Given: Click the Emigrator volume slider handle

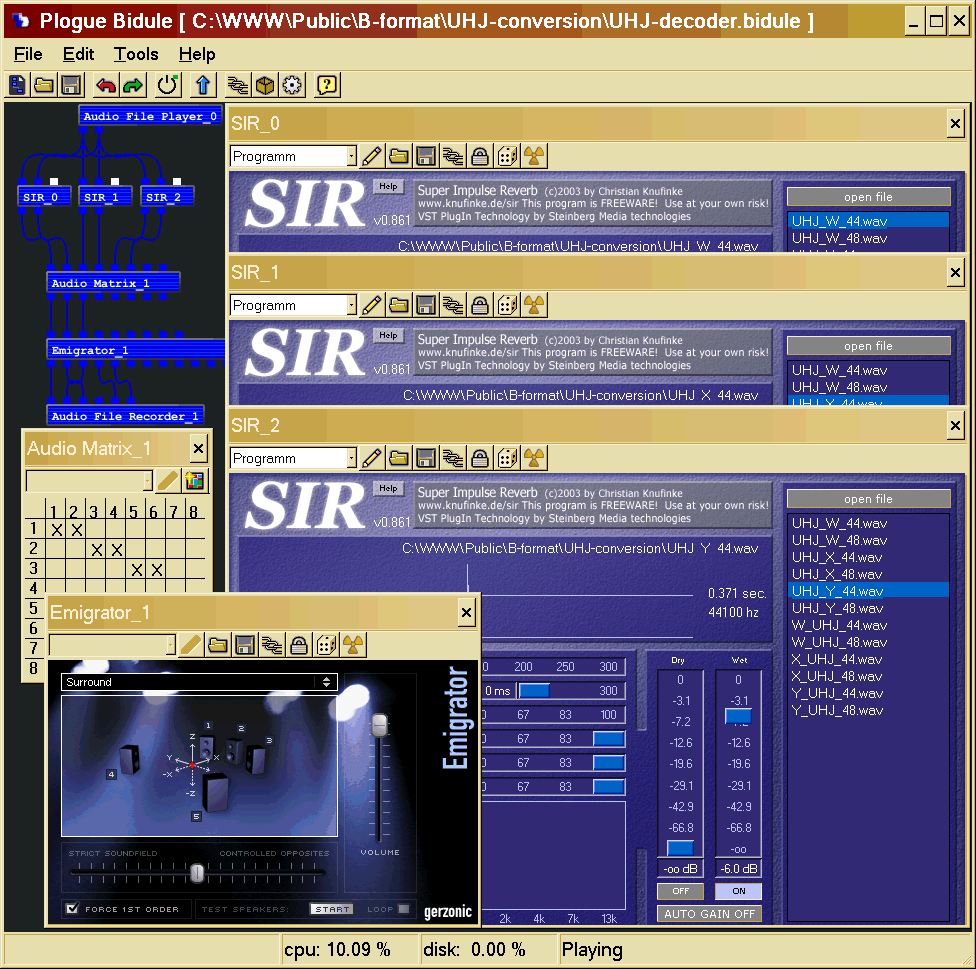Looking at the screenshot, I should point(379,725).
